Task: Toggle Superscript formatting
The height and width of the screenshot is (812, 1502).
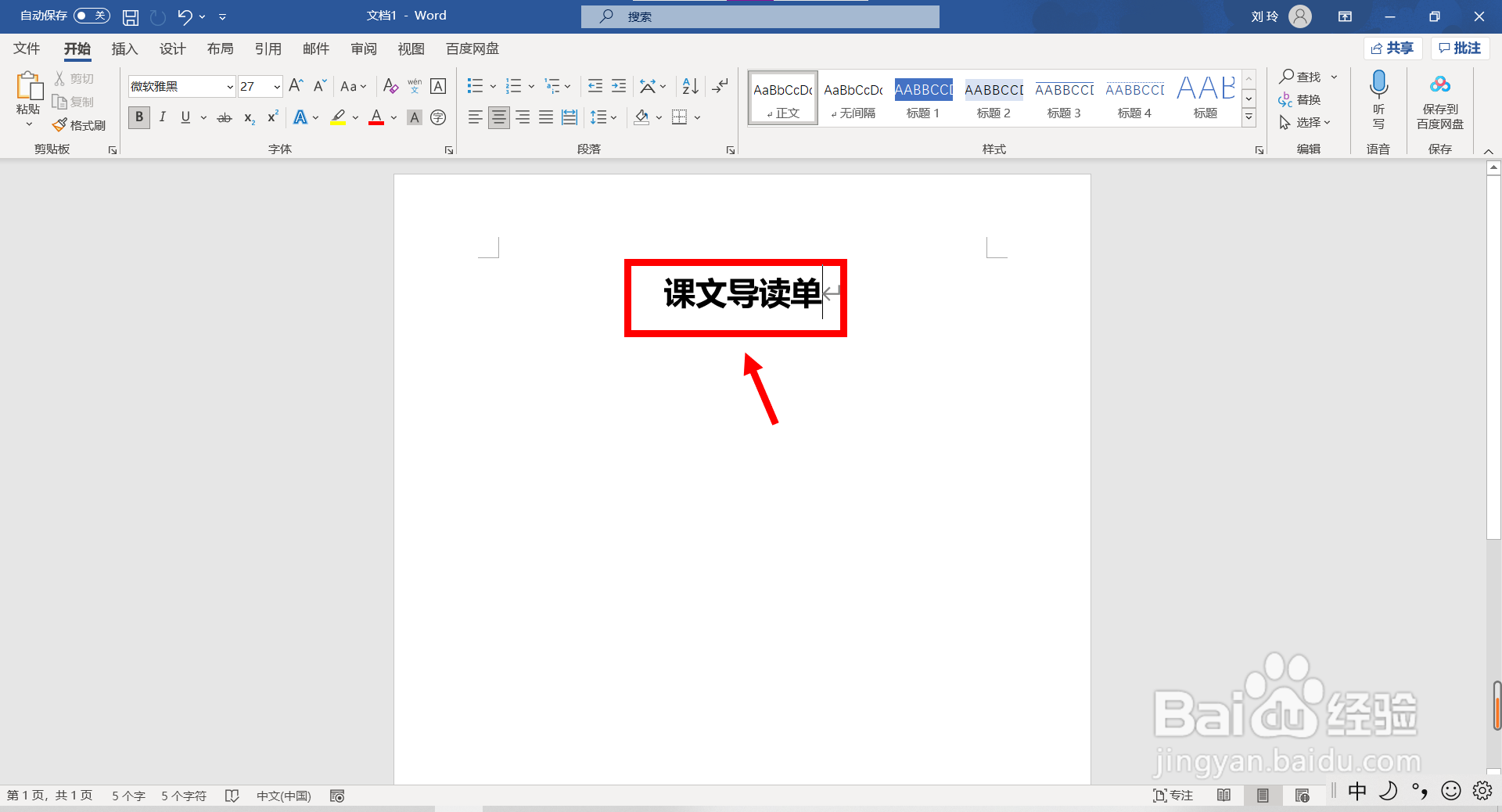Action: (273, 117)
